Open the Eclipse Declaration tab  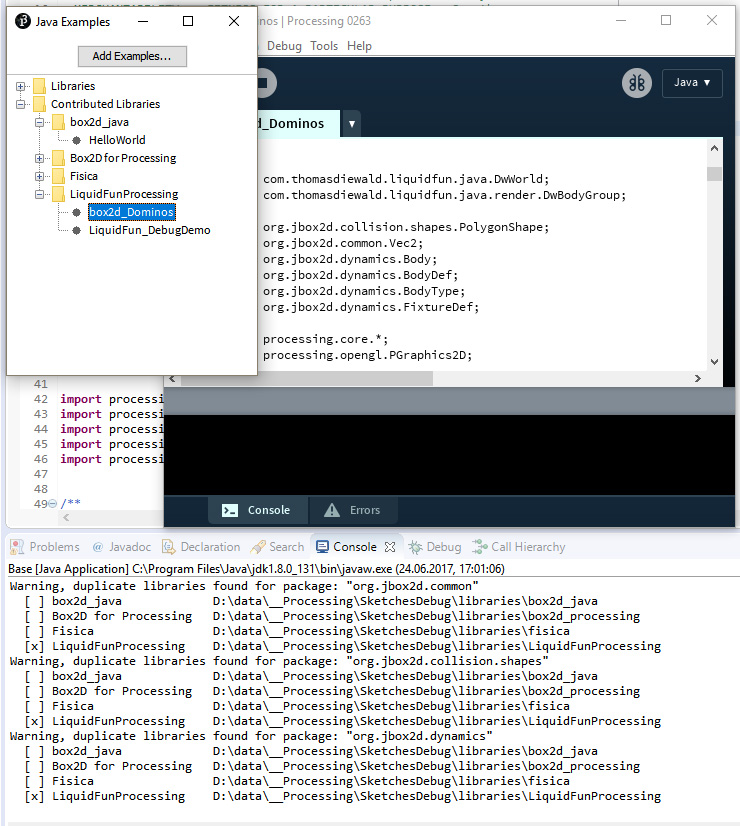coord(201,547)
